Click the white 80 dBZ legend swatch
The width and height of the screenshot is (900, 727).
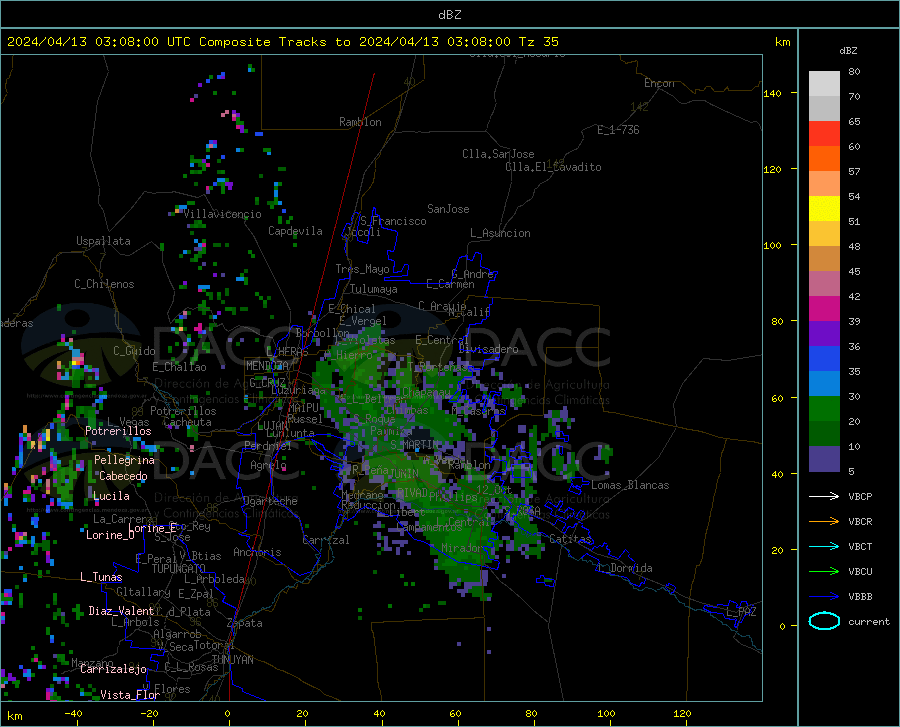(824, 83)
